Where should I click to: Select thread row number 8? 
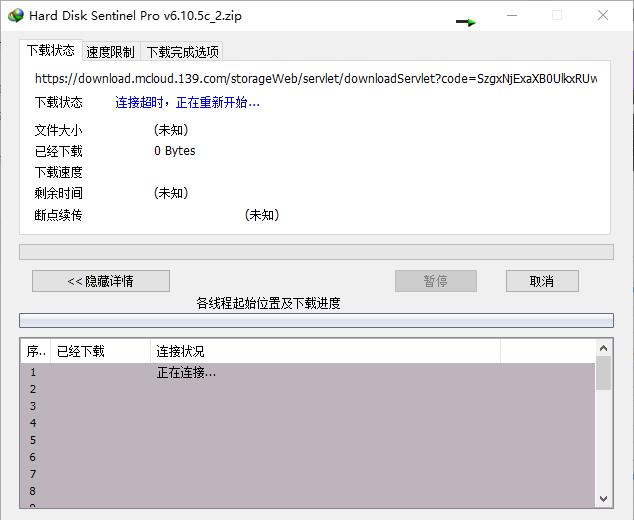click(x=308, y=491)
